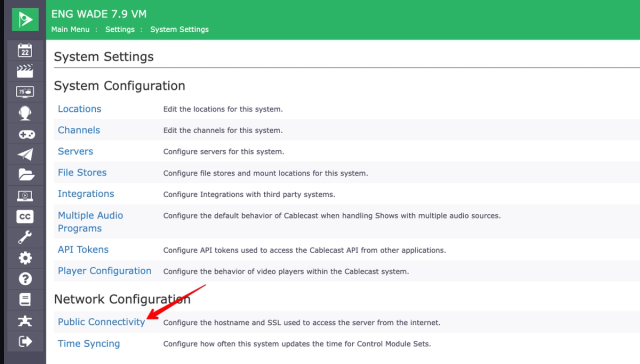Viewport: 640px width, 364px height.
Task: Open the gear settings icon in sidebar
Action: 25,258
